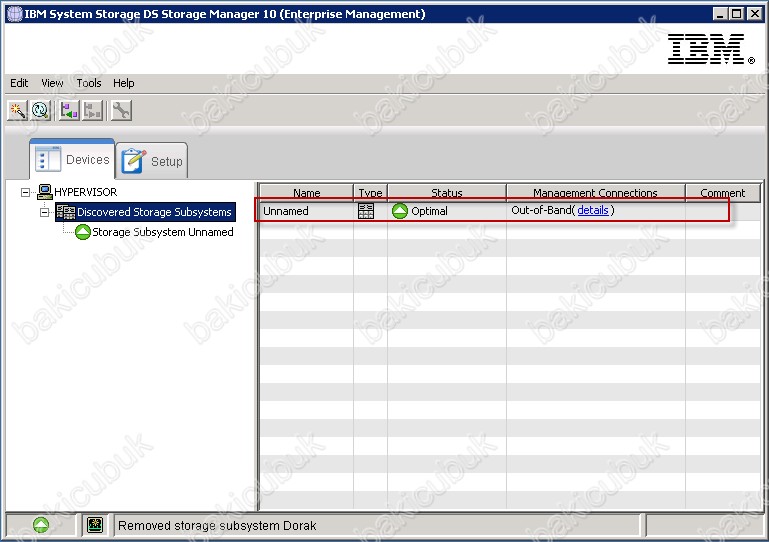Switch to the Devices tab

point(72,159)
